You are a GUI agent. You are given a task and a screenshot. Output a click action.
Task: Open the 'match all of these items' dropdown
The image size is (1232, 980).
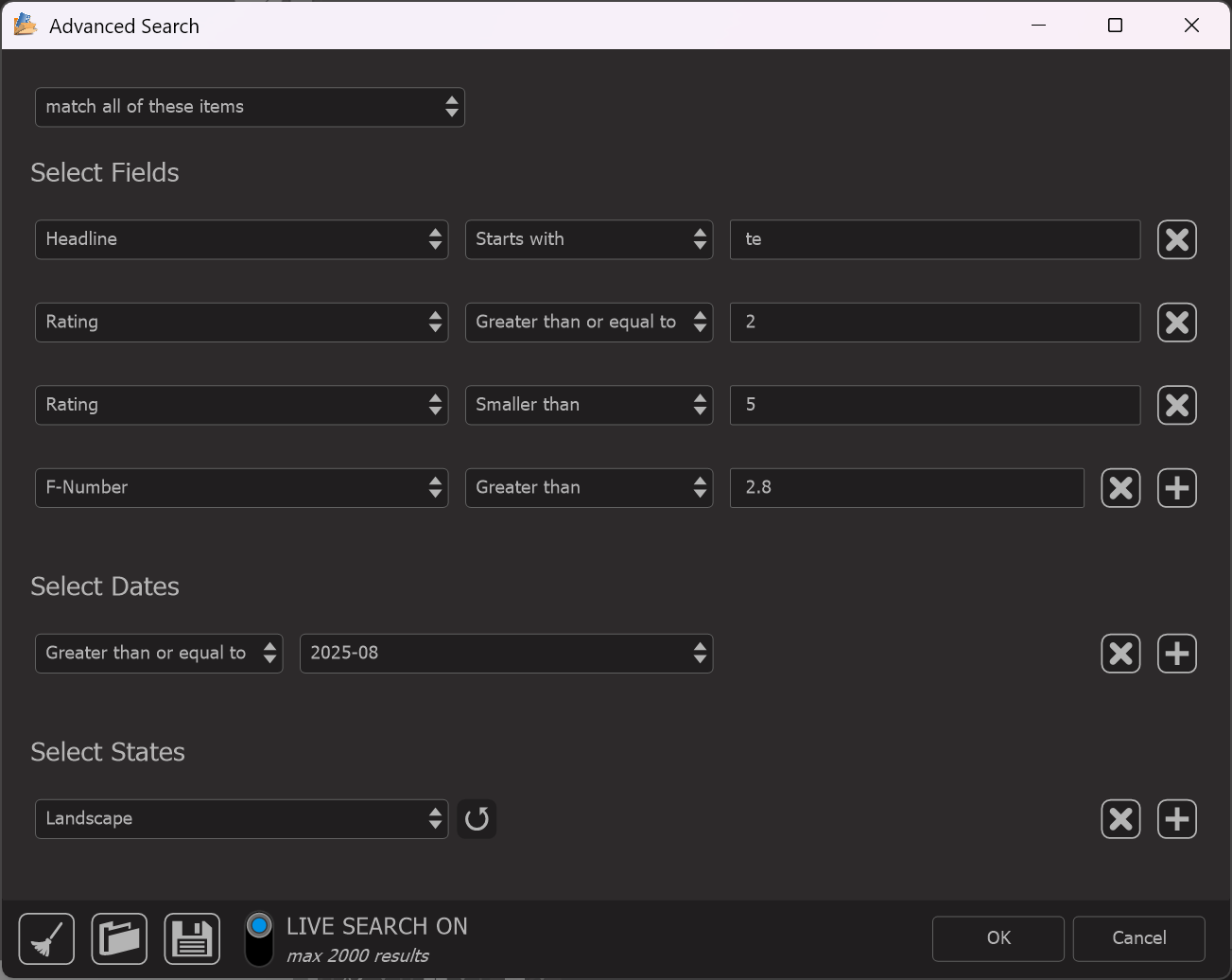pos(250,107)
